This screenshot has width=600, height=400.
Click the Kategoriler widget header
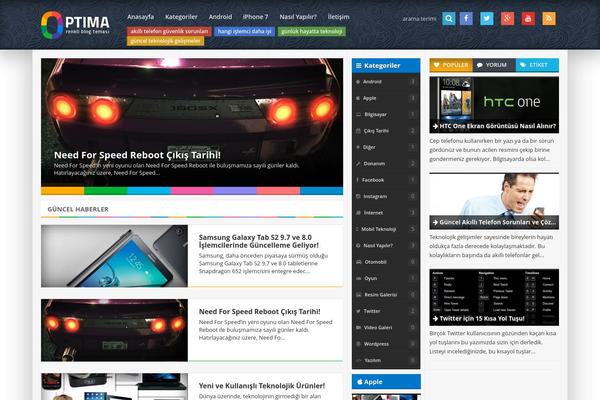386,65
